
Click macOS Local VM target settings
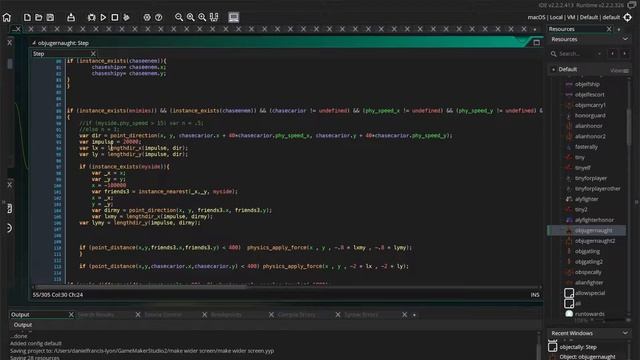(x=574, y=17)
